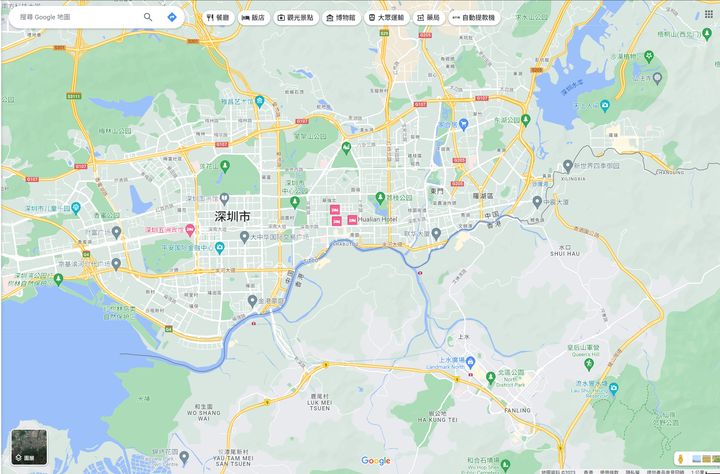Click the 深圳图书馆 marker icon
Image resolution: width=720 pixels, height=474 pixels.
[224, 198]
